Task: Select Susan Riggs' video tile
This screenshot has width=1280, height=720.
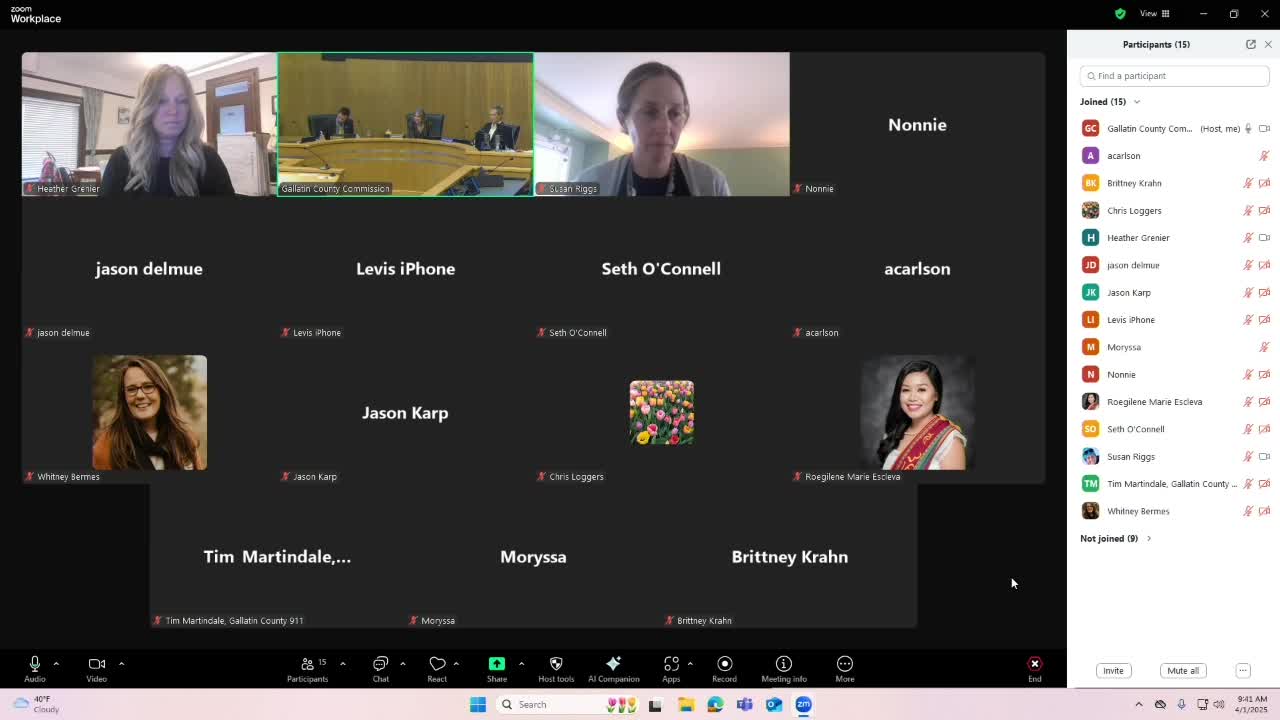Action: point(661,124)
